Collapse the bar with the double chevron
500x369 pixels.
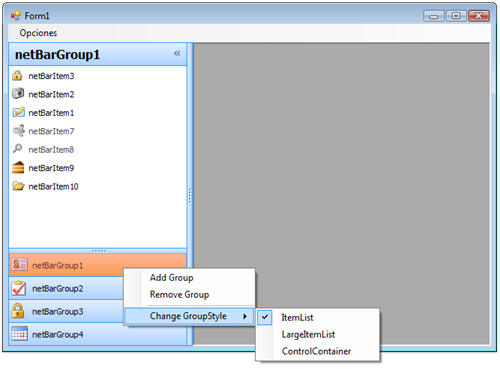[177, 53]
